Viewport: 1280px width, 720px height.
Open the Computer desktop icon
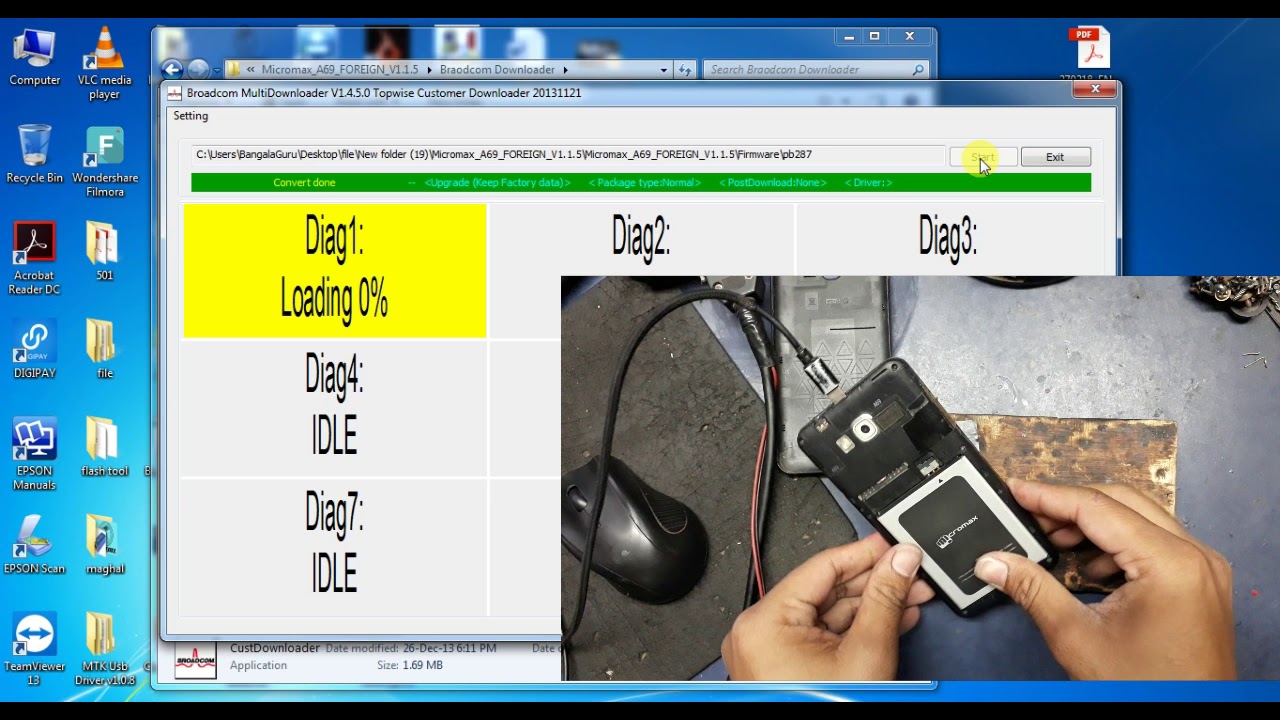[35, 58]
